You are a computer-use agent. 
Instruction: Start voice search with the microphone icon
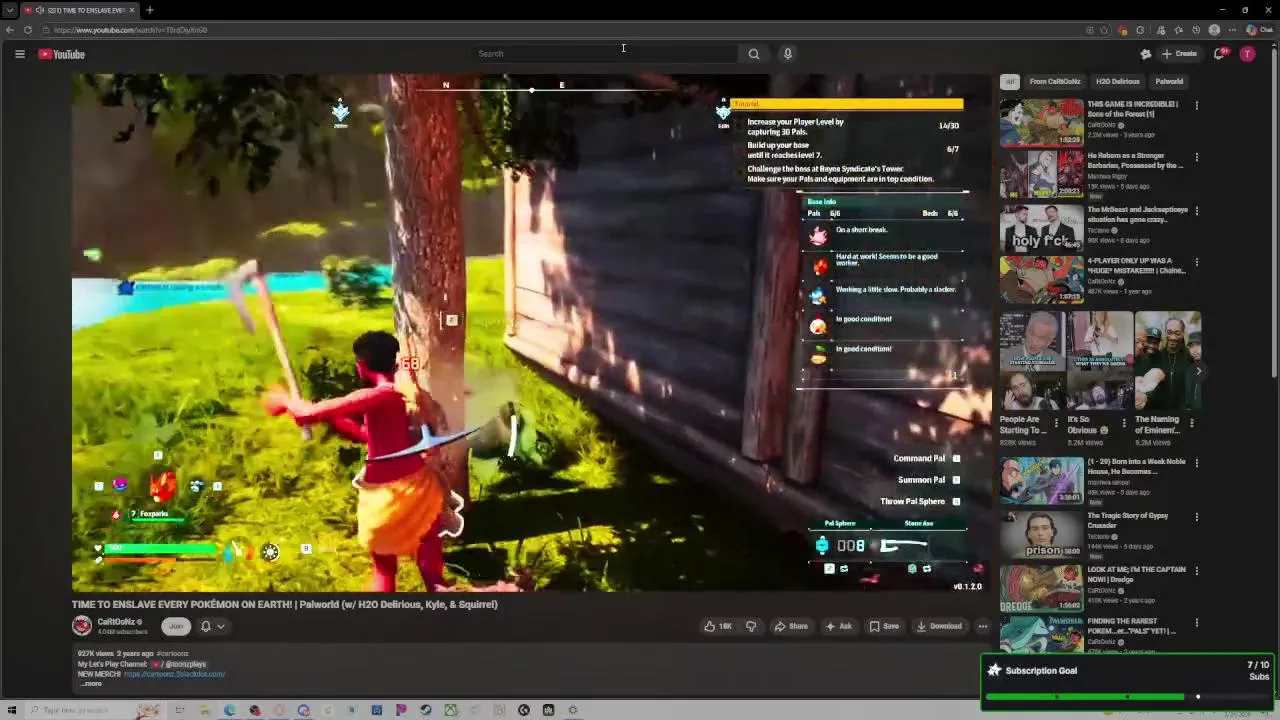point(788,54)
